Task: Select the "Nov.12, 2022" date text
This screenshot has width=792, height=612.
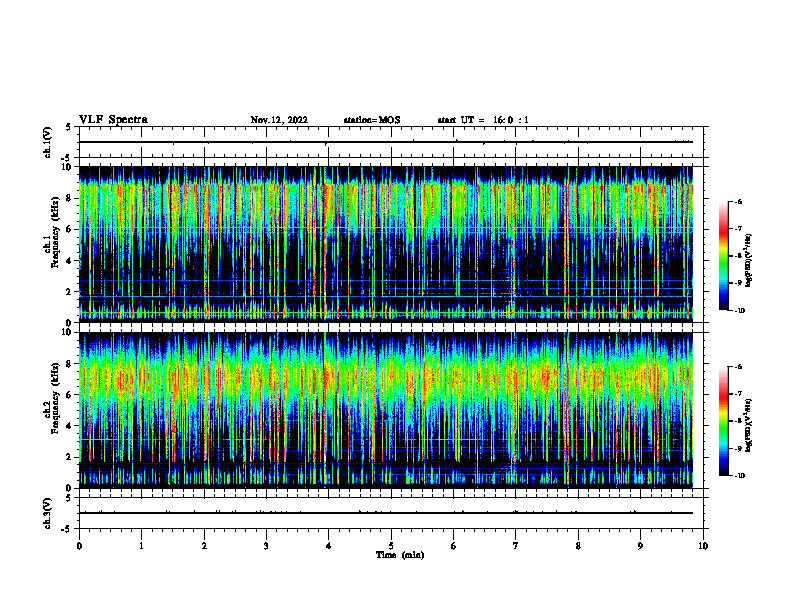Action: click(x=279, y=120)
